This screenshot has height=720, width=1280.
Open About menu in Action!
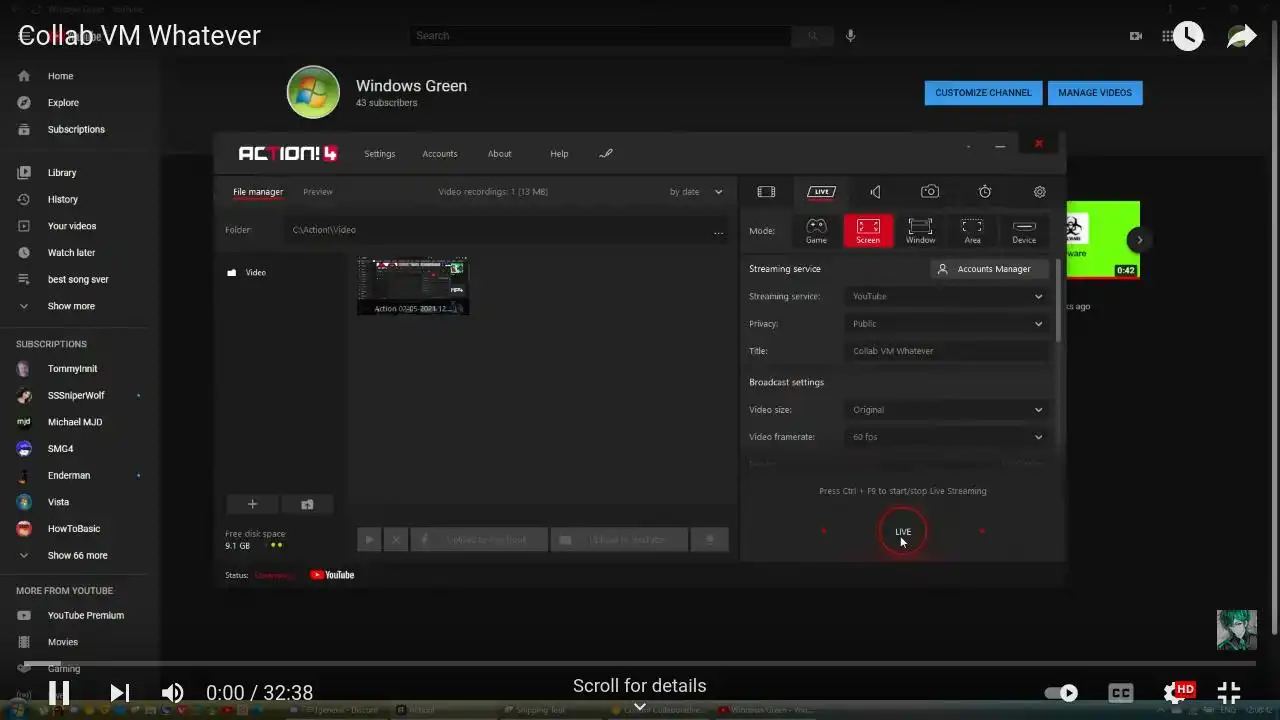tap(499, 154)
